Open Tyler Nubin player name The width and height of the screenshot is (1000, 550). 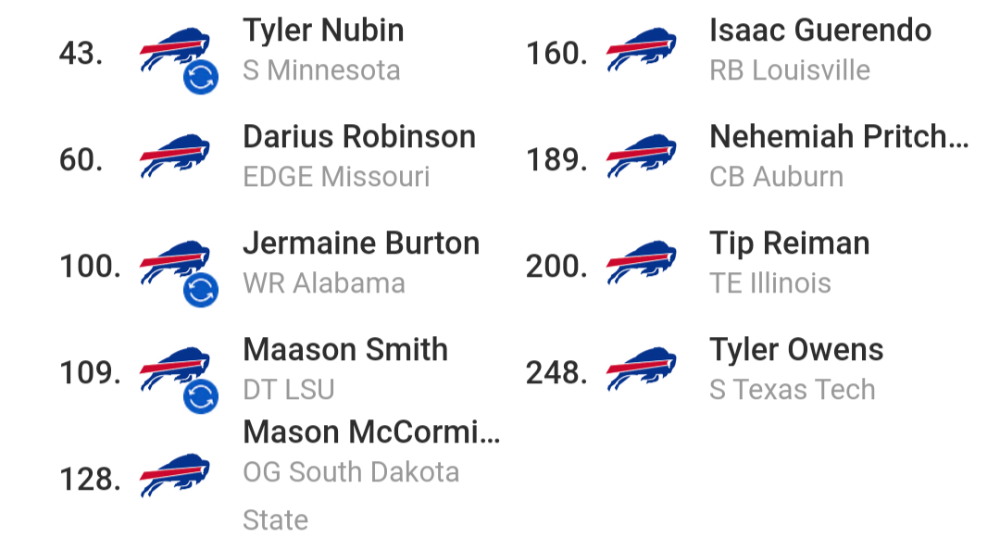tap(323, 31)
